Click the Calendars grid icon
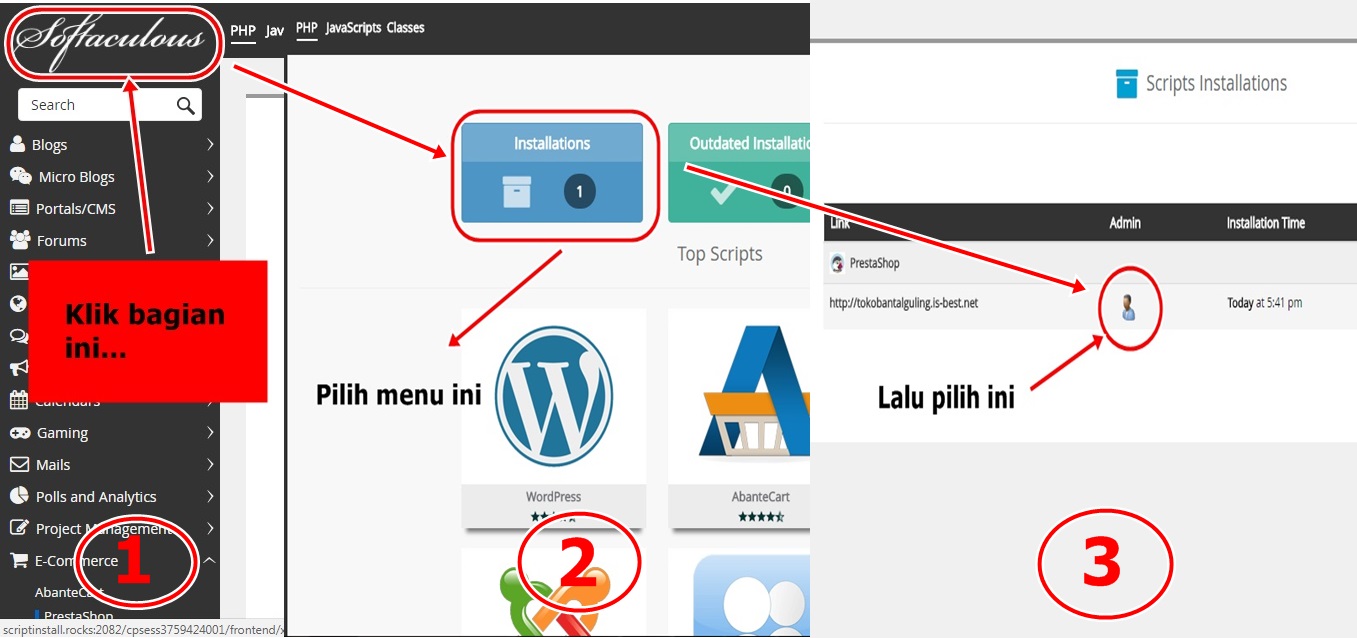 pyautogui.click(x=19, y=400)
